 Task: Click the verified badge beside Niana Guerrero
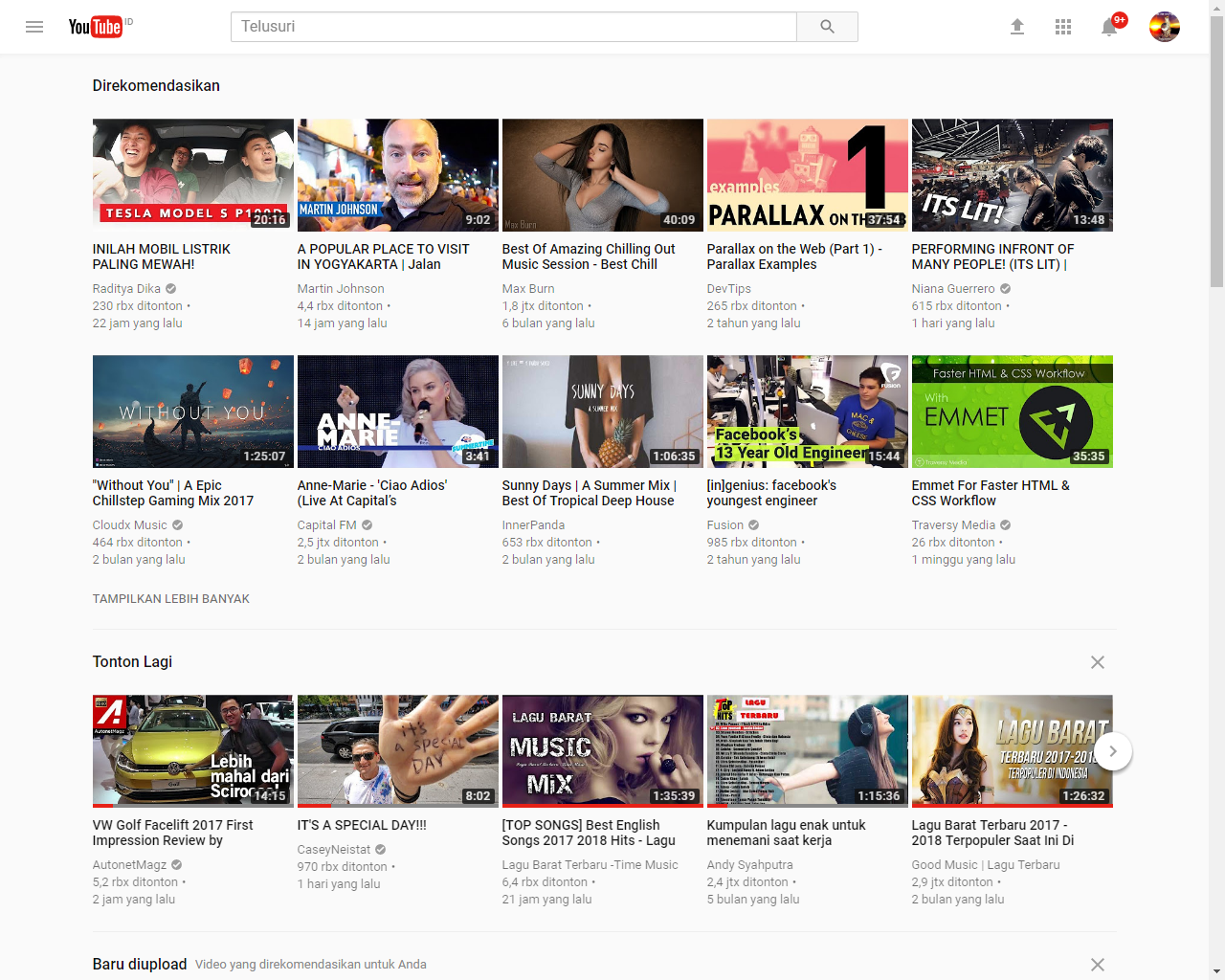(x=1004, y=288)
